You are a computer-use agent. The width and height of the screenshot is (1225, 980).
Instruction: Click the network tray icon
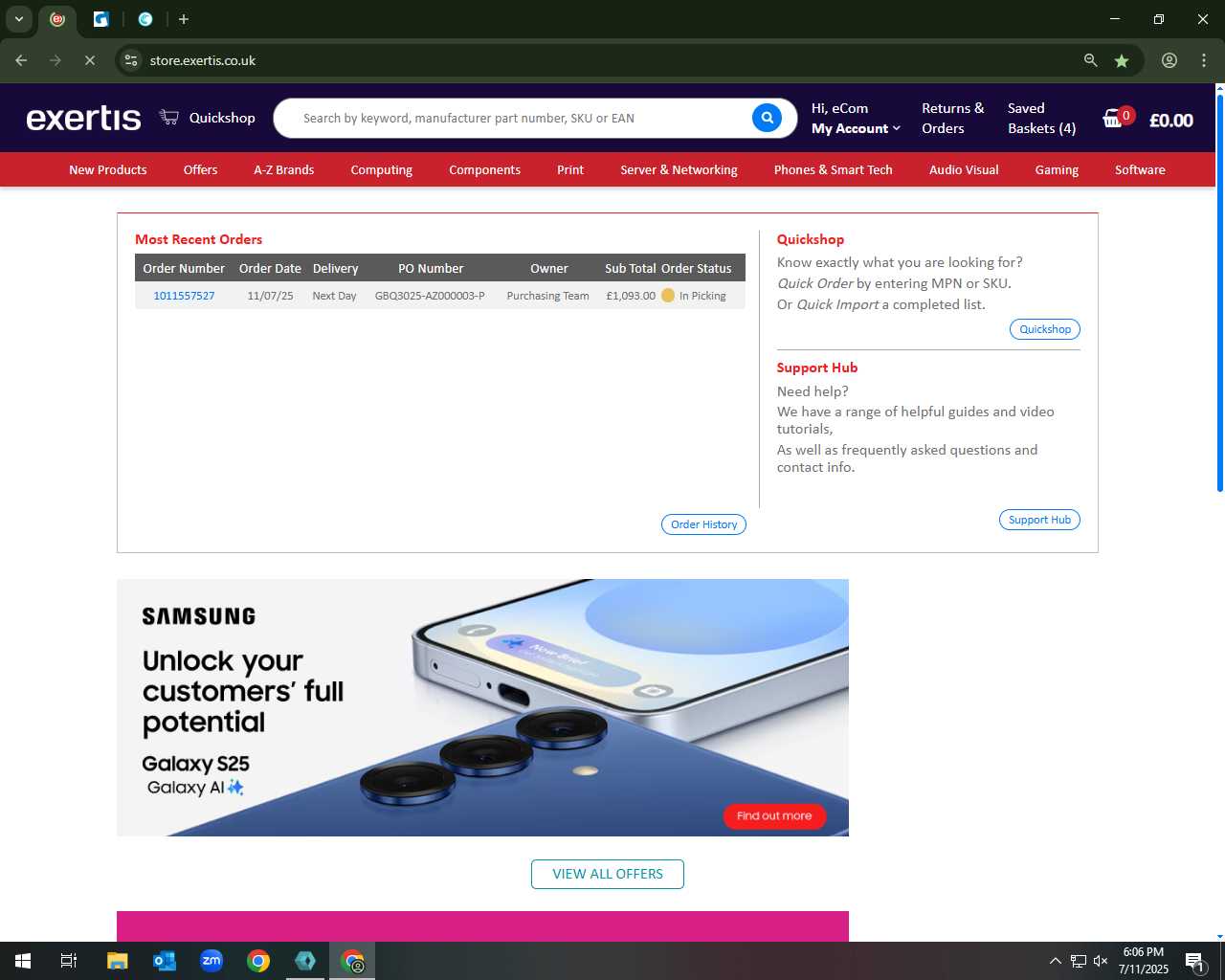pyautogui.click(x=1079, y=961)
